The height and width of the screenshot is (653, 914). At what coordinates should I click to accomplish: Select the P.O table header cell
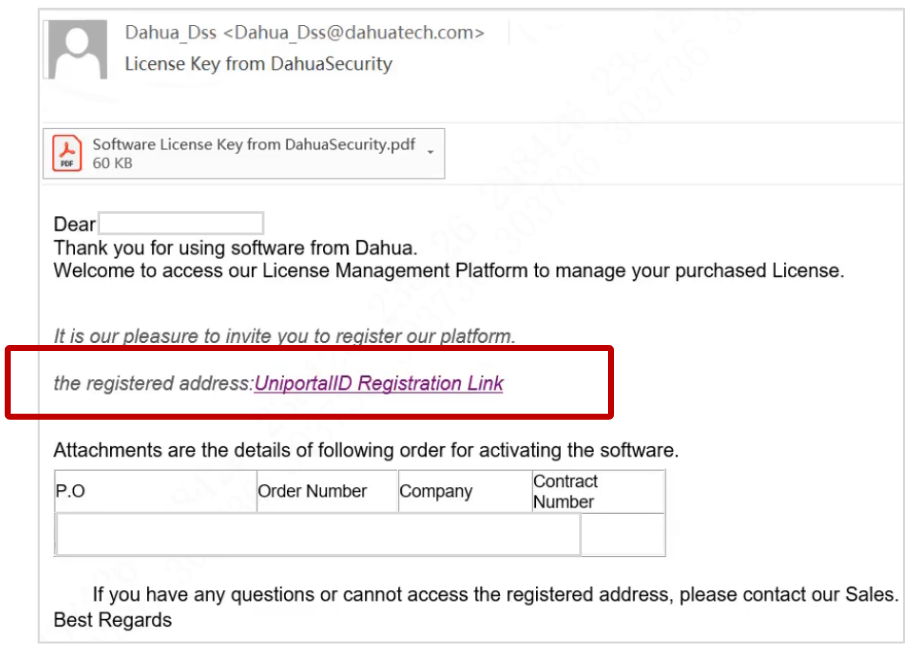(x=155, y=492)
